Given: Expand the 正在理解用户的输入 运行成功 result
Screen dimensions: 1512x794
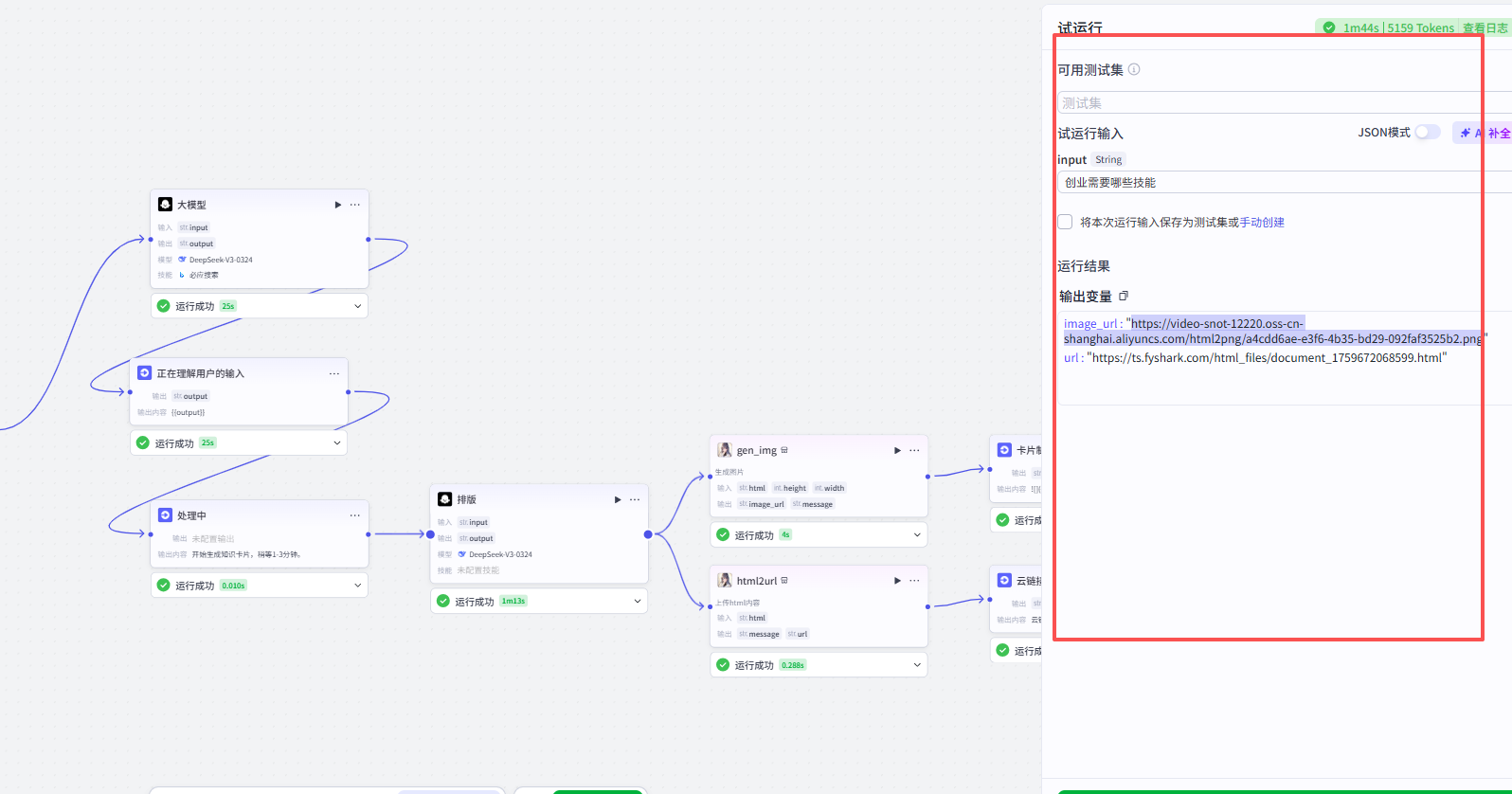Looking at the screenshot, I should (x=336, y=442).
